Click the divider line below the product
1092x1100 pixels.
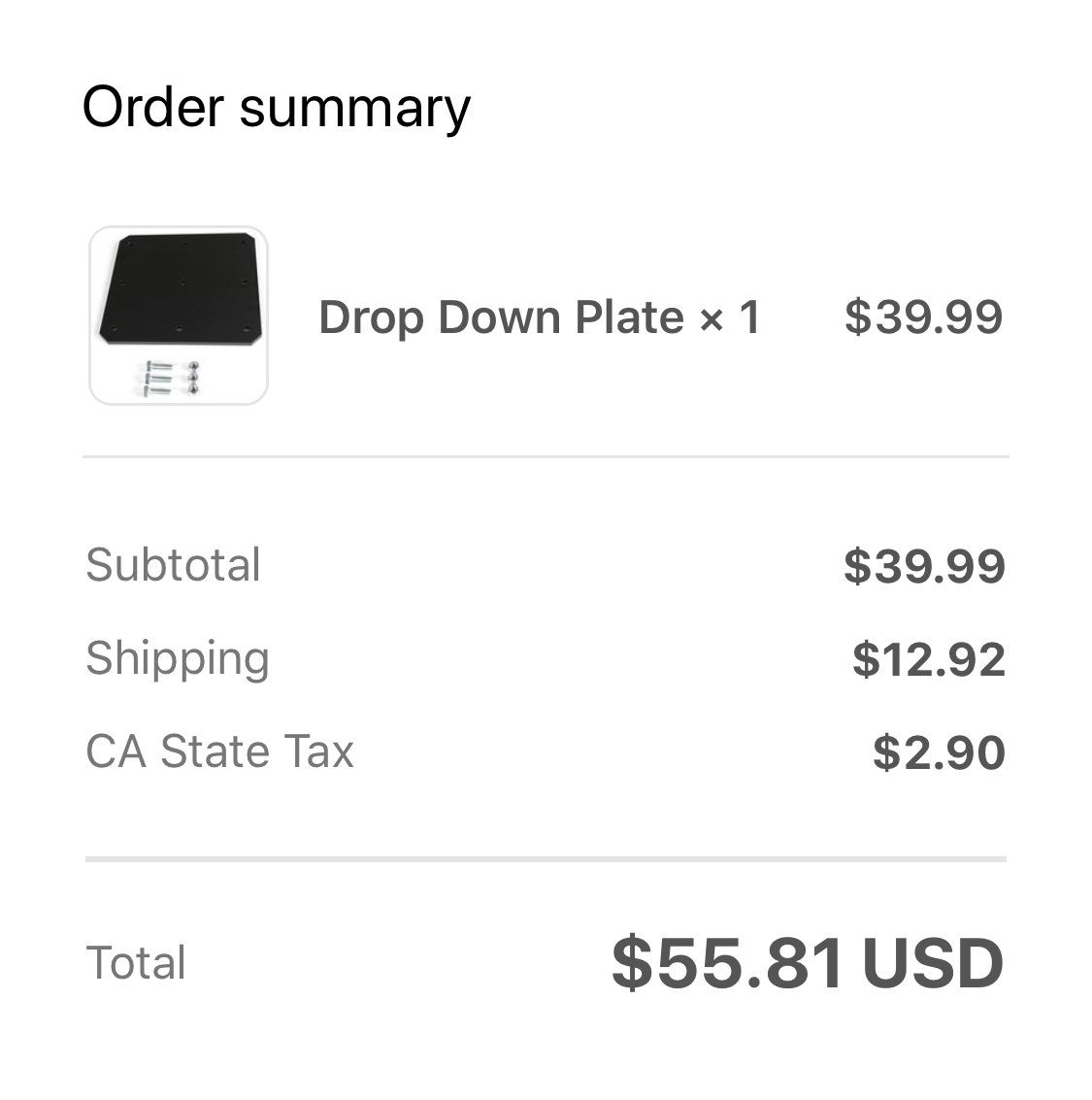click(546, 456)
